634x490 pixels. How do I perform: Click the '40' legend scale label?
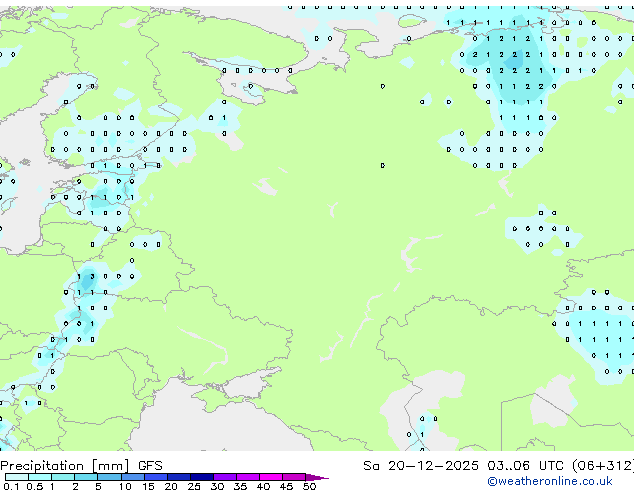click(x=263, y=486)
